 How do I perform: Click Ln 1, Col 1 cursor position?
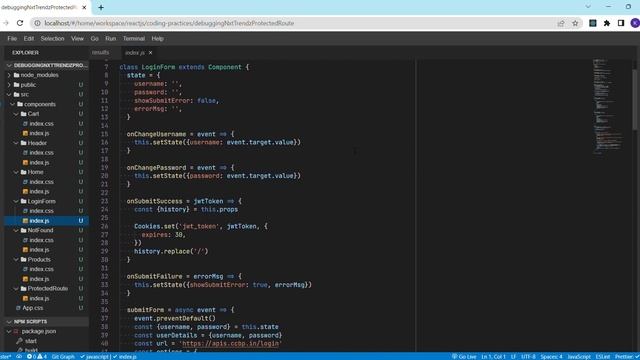493,357
